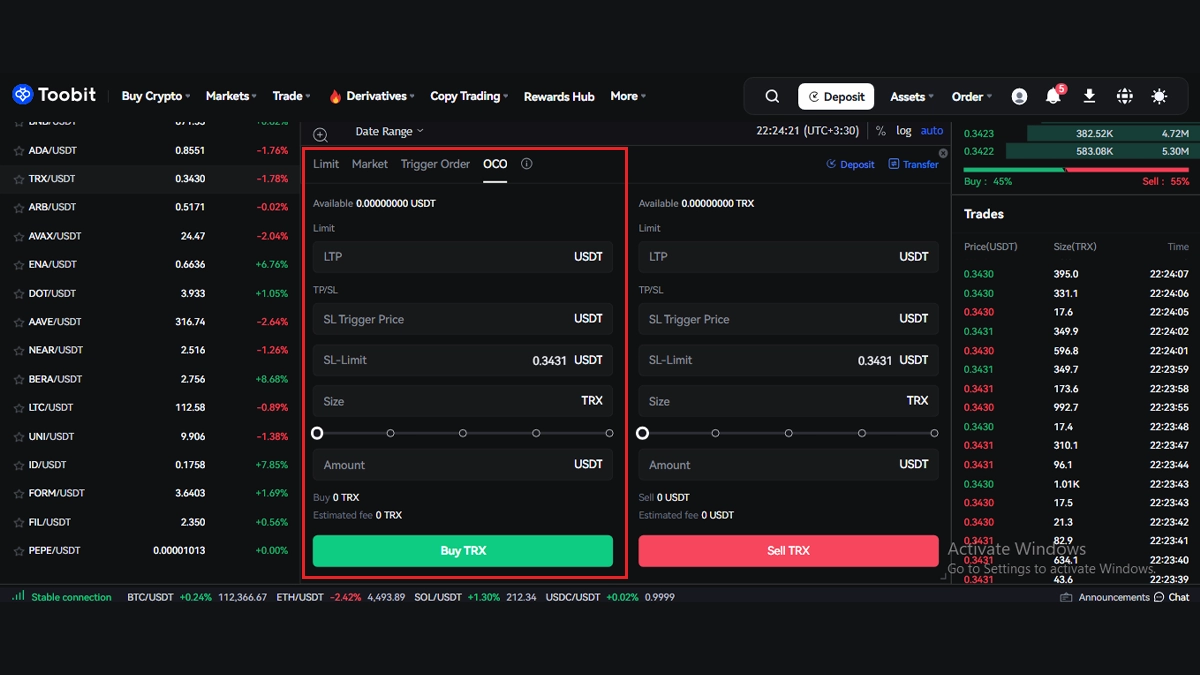Favorite the ADA/USDT star
1200x675 pixels.
(x=19, y=151)
